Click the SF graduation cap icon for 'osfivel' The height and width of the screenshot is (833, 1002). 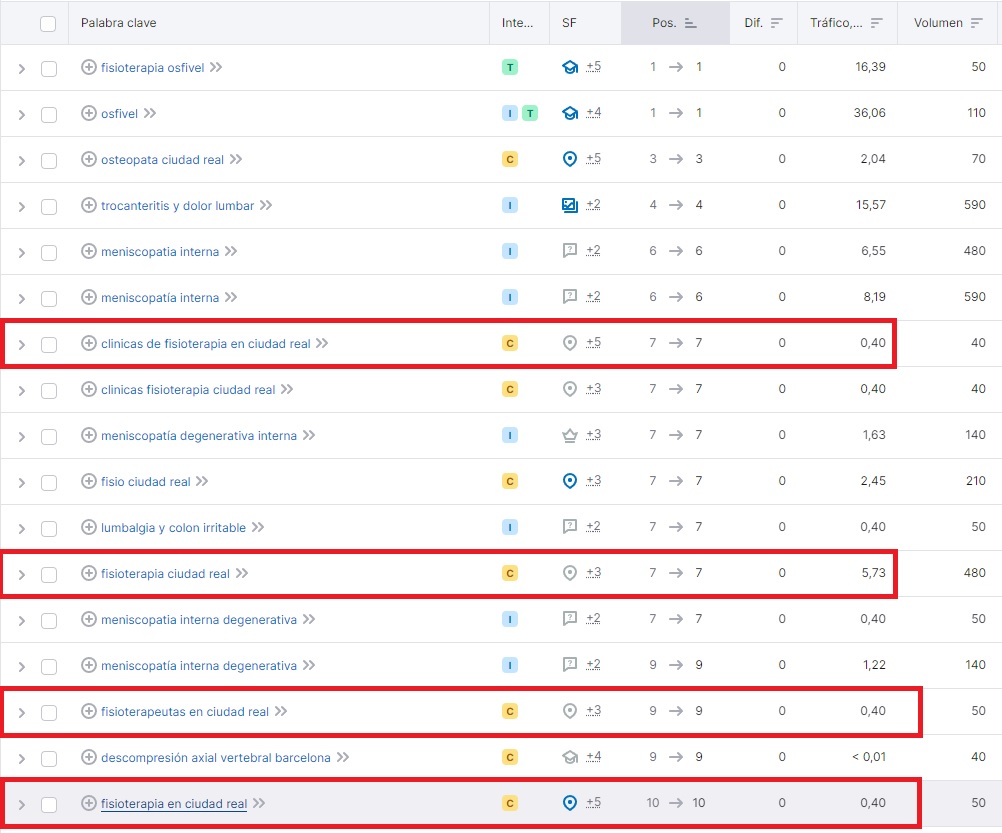570,113
